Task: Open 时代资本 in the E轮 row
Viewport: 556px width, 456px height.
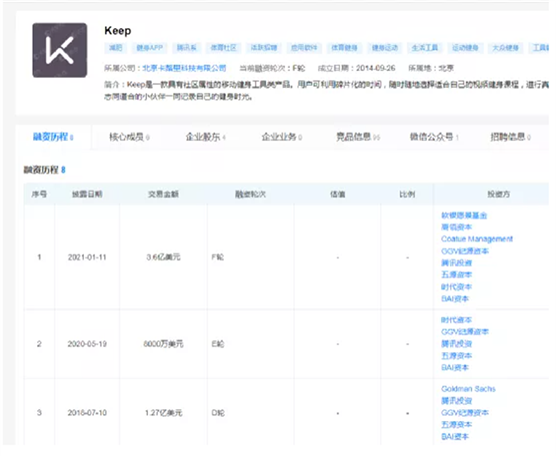Action: pyautogui.click(x=456, y=320)
